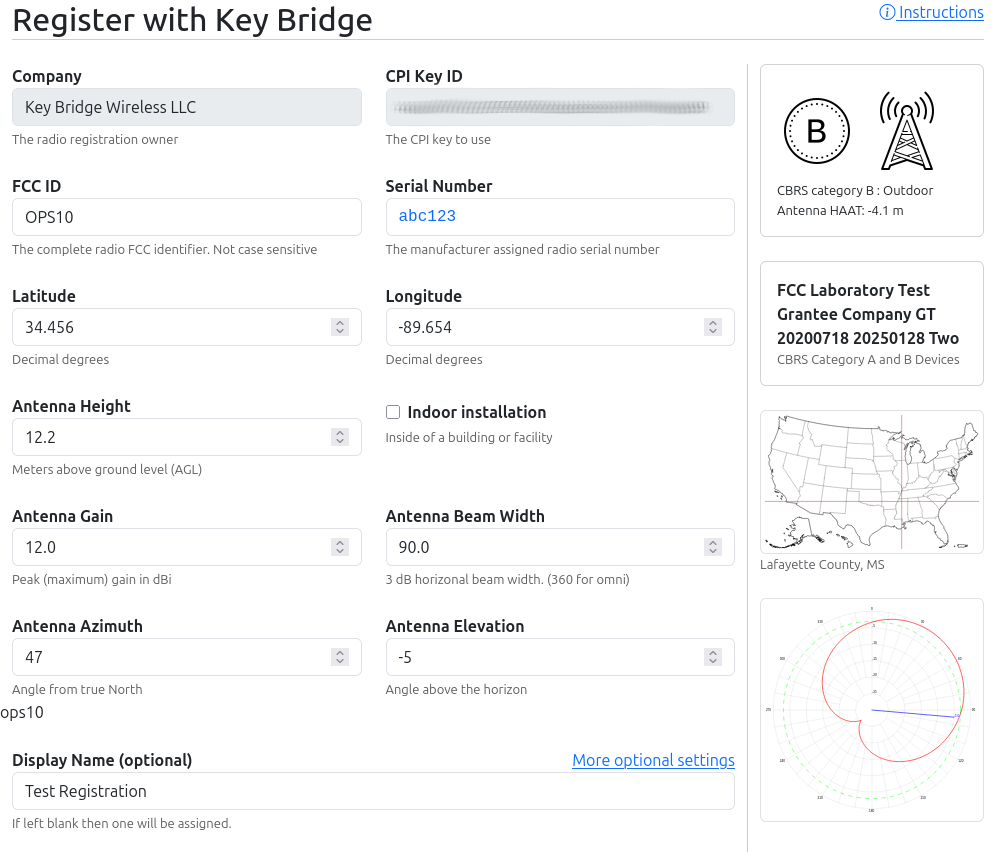Click the Display Name text field
The width and height of the screenshot is (996, 852).
(x=373, y=791)
